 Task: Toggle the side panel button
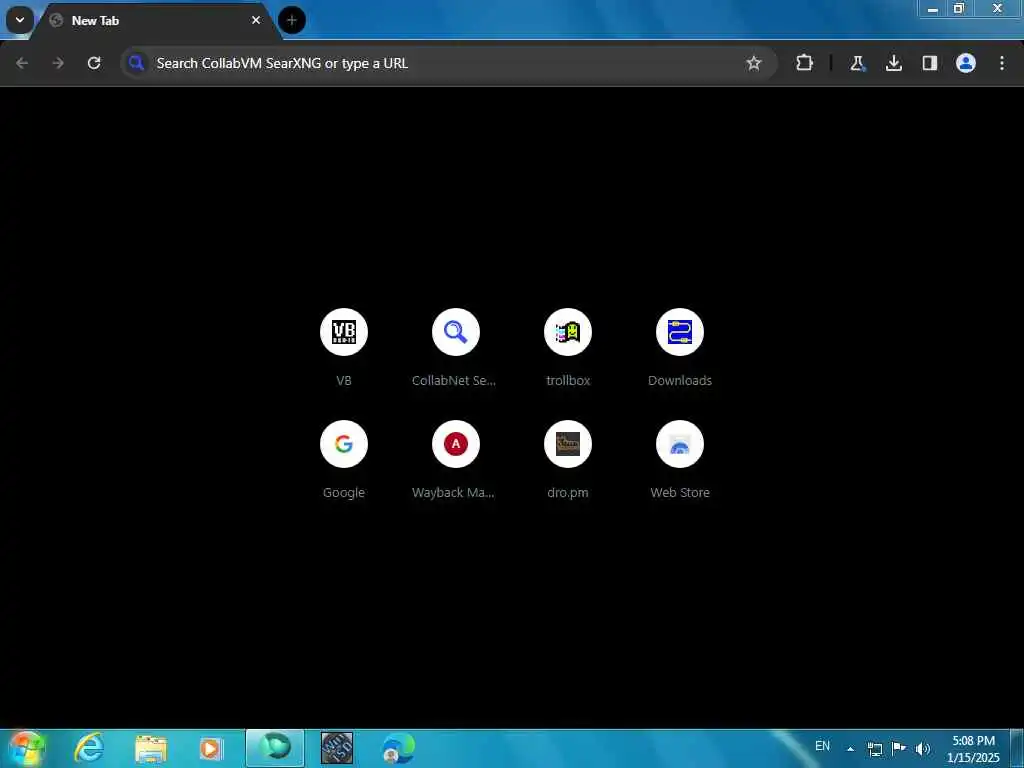[929, 63]
